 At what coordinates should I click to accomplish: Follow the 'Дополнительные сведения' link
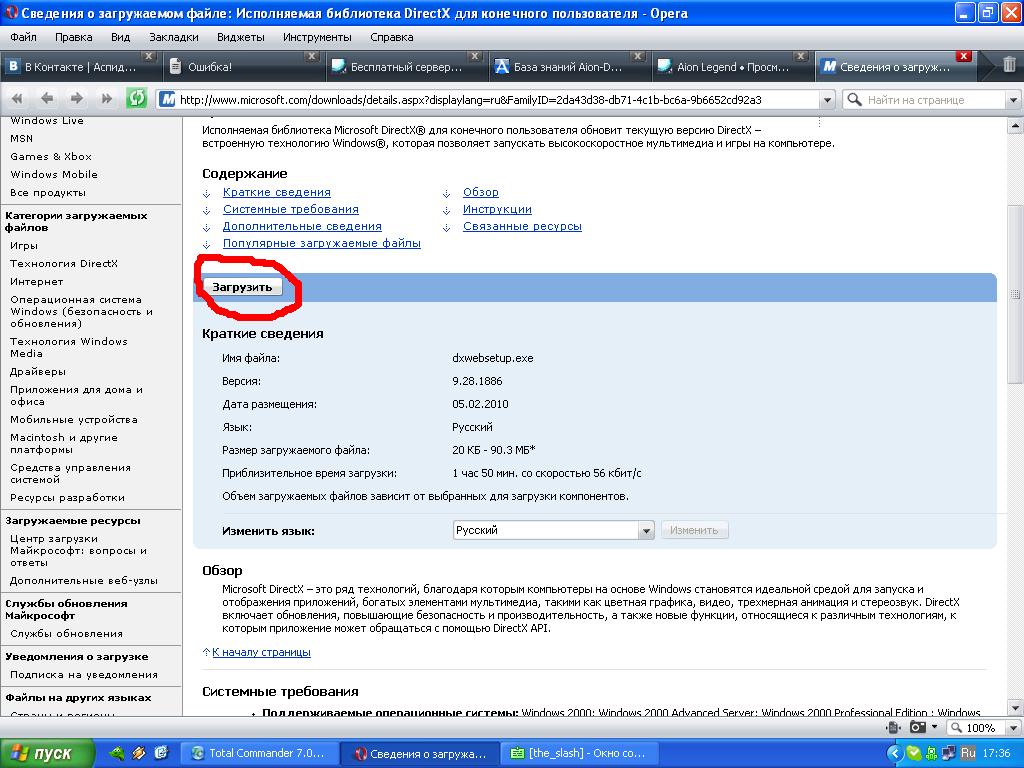pyautogui.click(x=302, y=226)
